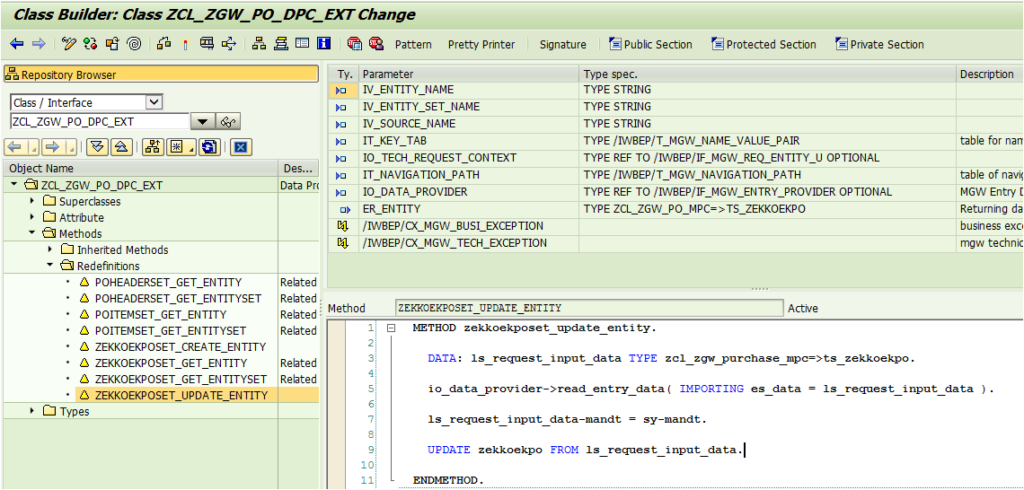The height and width of the screenshot is (490, 1024).
Task: Click the Repository Browser header button
Action: coord(161,74)
